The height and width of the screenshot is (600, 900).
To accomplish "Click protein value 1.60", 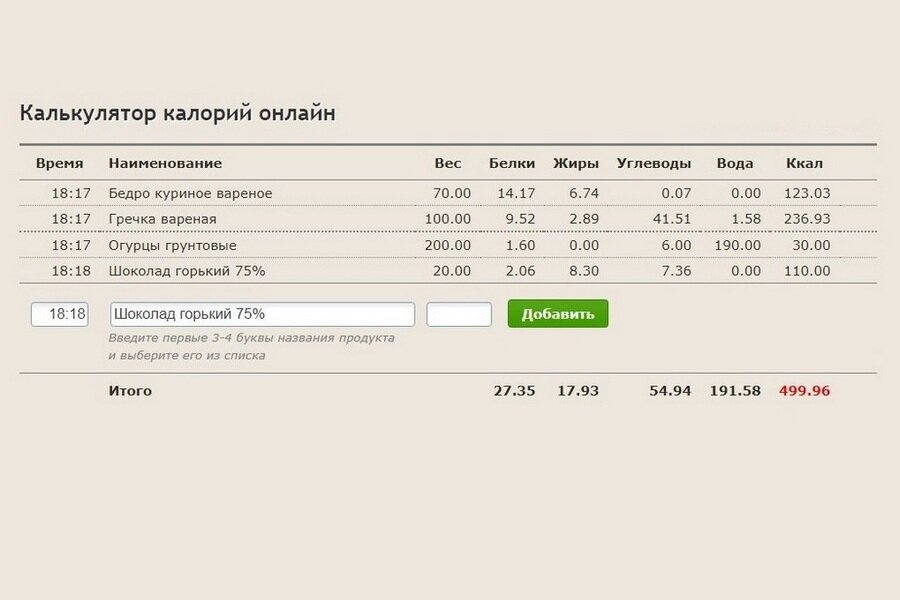I will click(520, 246).
